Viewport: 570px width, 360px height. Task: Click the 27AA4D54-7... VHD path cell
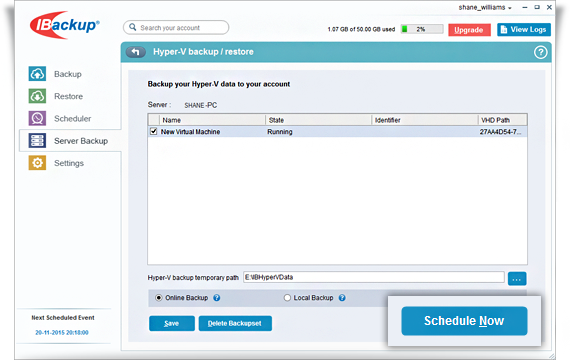coord(501,132)
